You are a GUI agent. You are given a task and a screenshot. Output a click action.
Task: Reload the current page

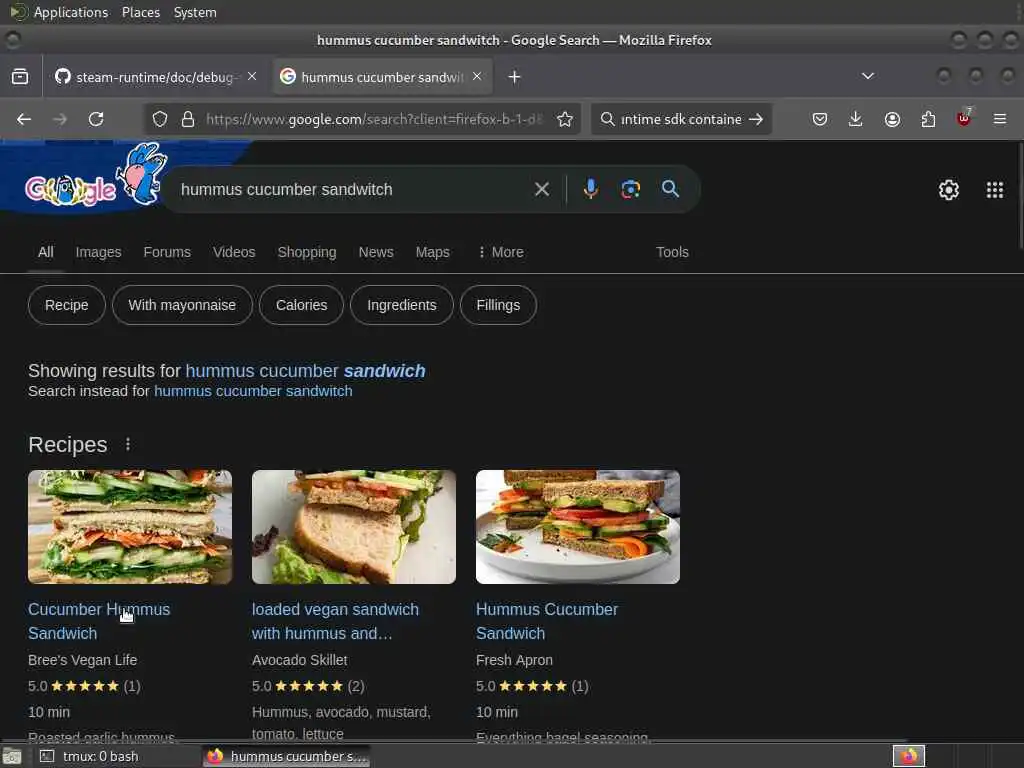point(96,119)
